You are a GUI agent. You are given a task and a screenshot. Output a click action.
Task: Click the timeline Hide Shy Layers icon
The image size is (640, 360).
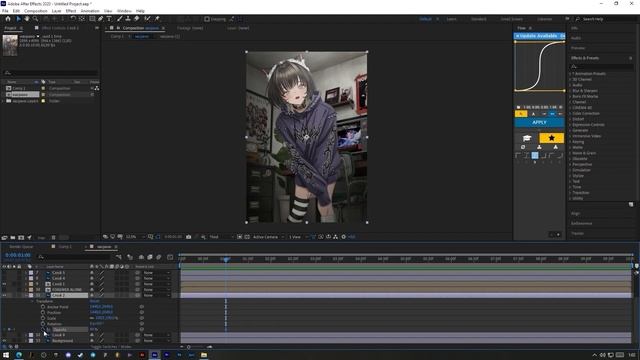click(141, 257)
